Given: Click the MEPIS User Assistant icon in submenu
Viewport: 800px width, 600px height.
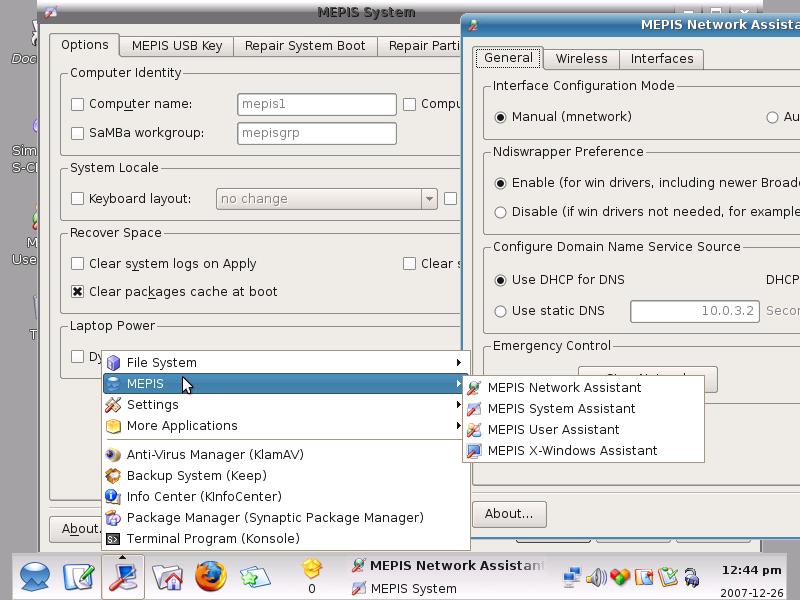Looking at the screenshot, I should pyautogui.click(x=474, y=430).
